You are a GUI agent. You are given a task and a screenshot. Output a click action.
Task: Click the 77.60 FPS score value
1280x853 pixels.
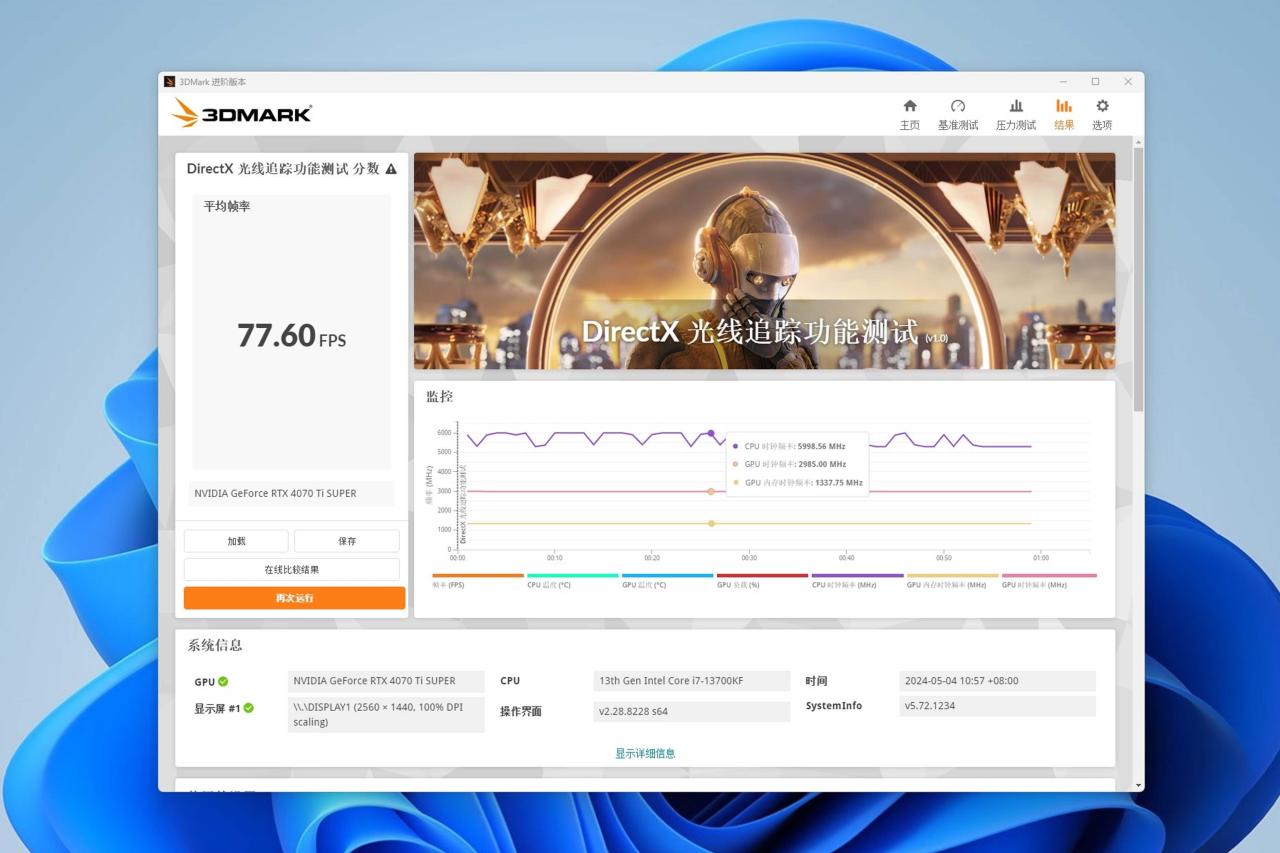[291, 336]
